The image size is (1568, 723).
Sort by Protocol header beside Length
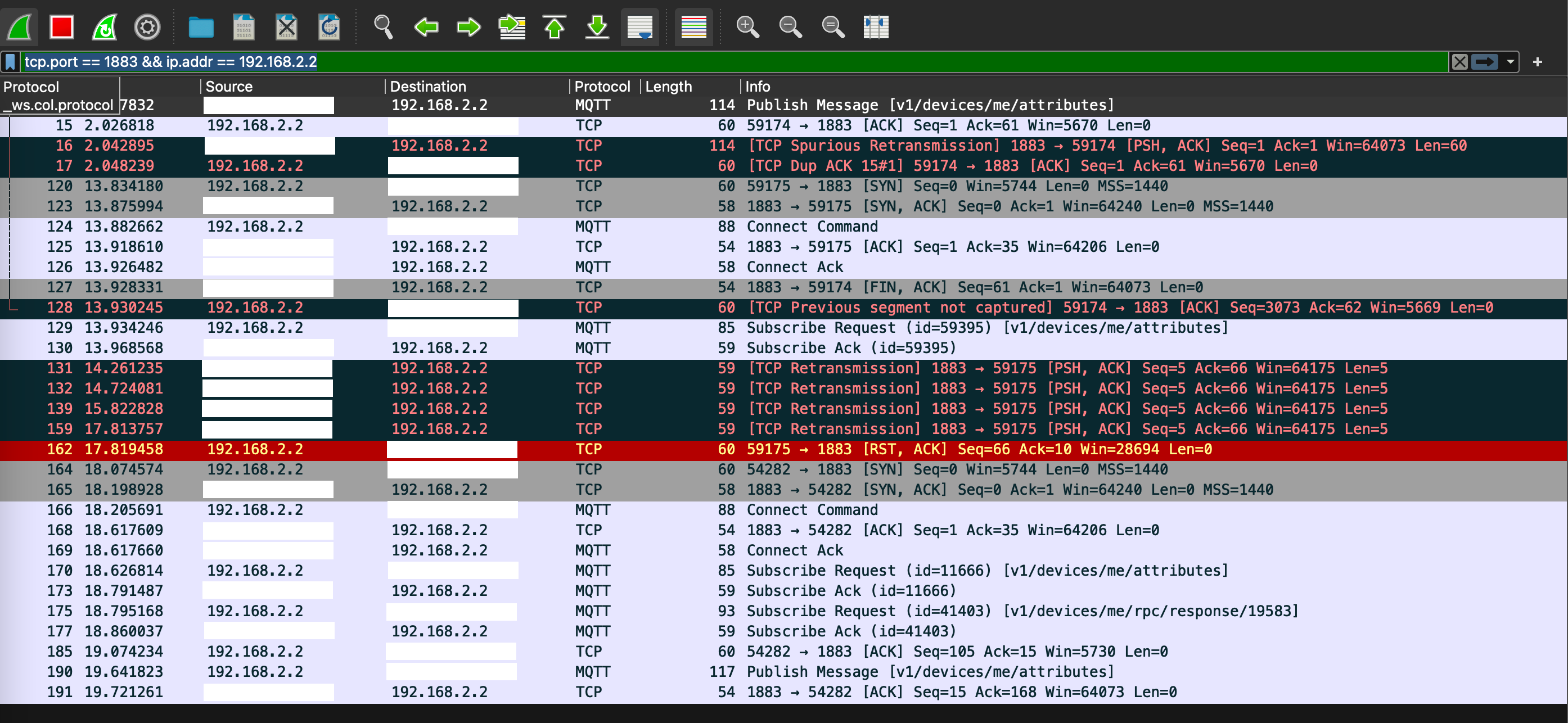click(x=605, y=87)
